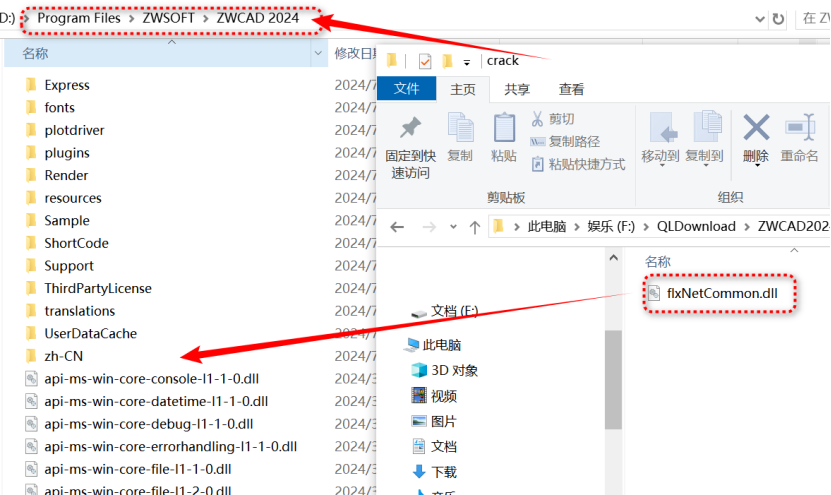
Task: Click the Up directory arrow in crack window
Action: 475,227
